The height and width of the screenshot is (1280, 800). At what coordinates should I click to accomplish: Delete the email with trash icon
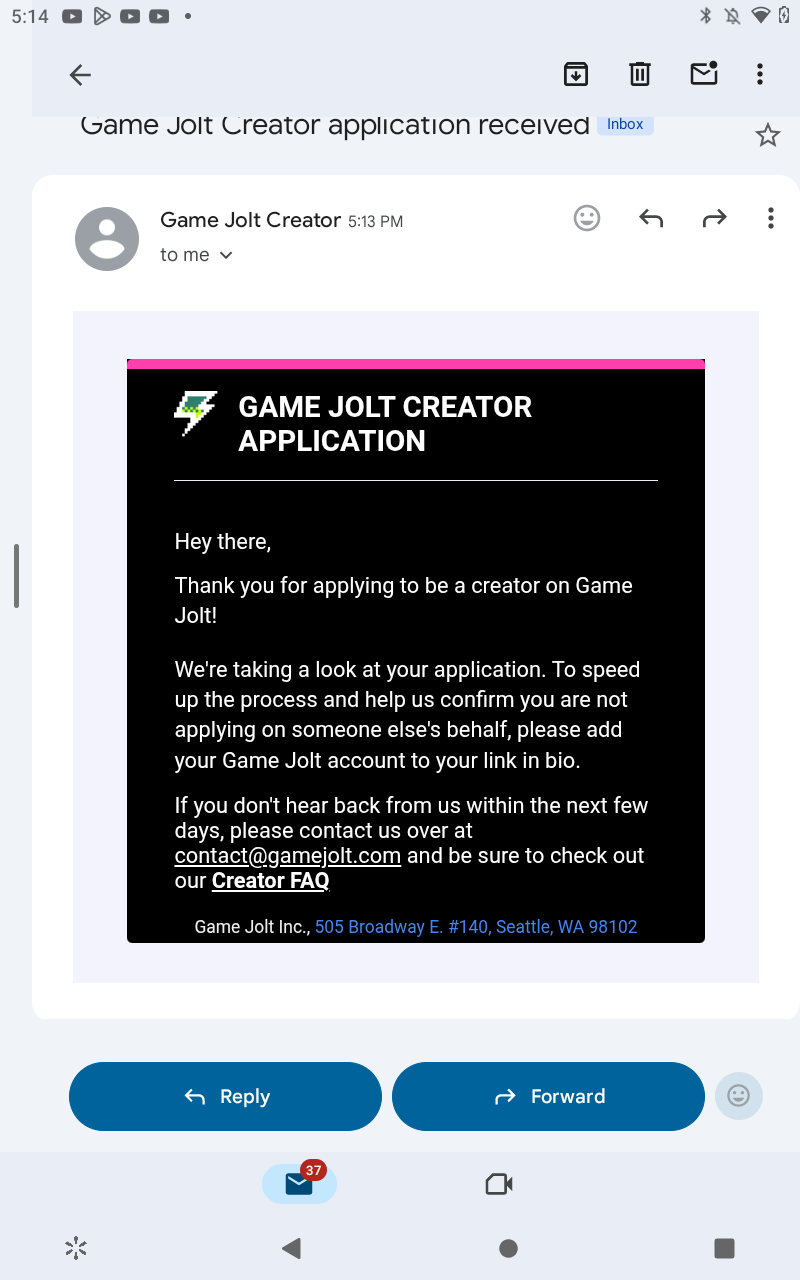point(640,74)
